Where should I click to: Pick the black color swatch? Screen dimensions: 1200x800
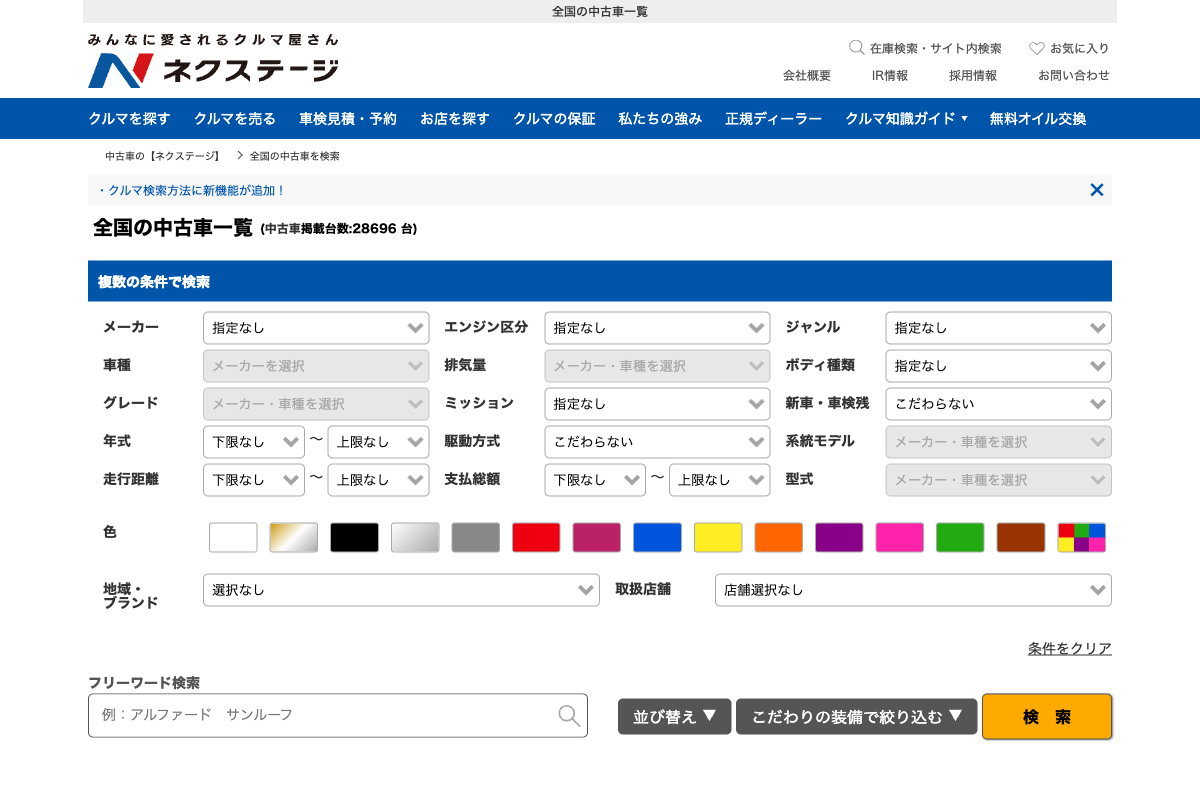[x=354, y=538]
